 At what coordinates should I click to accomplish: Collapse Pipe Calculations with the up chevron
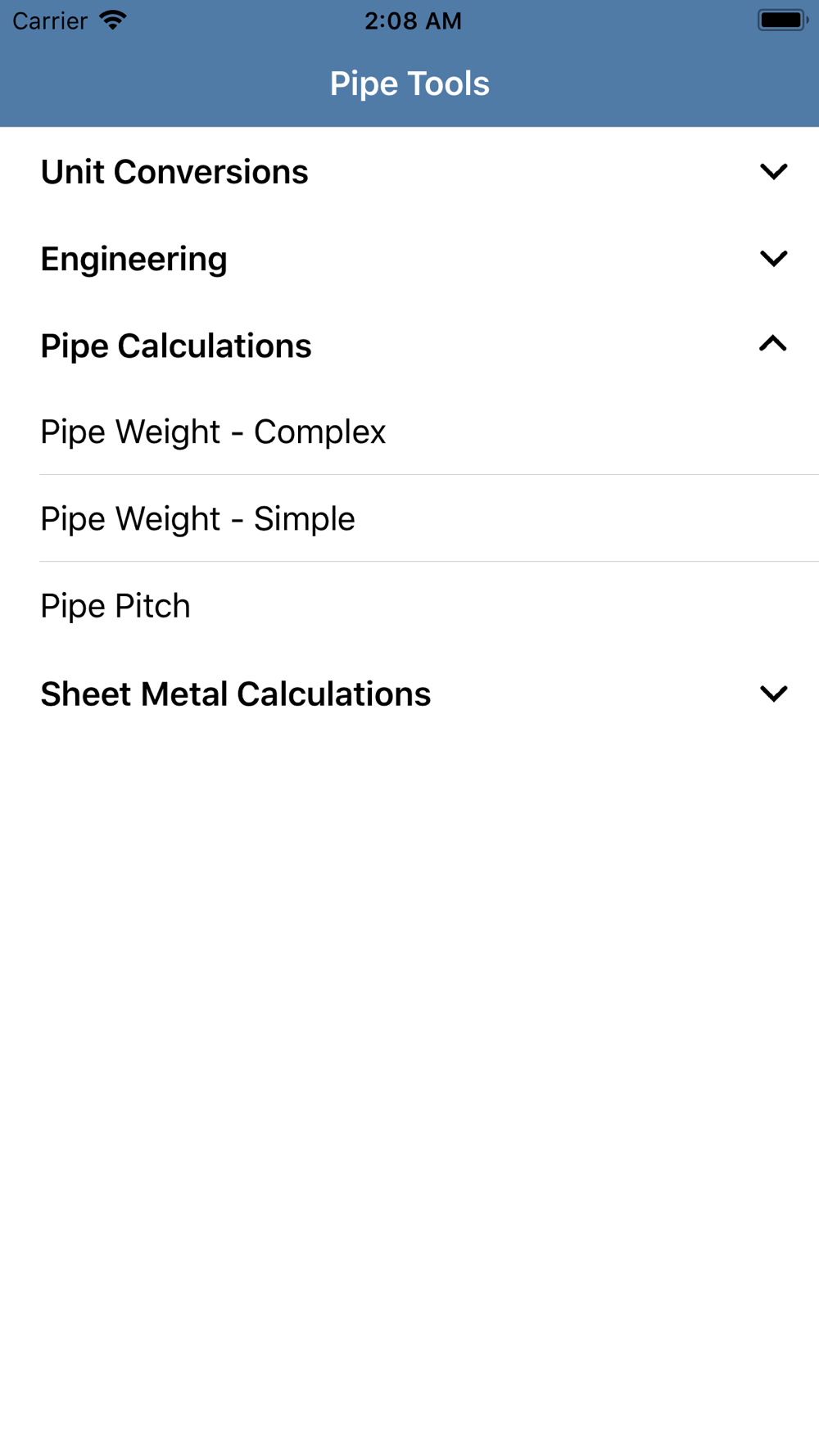coord(773,344)
